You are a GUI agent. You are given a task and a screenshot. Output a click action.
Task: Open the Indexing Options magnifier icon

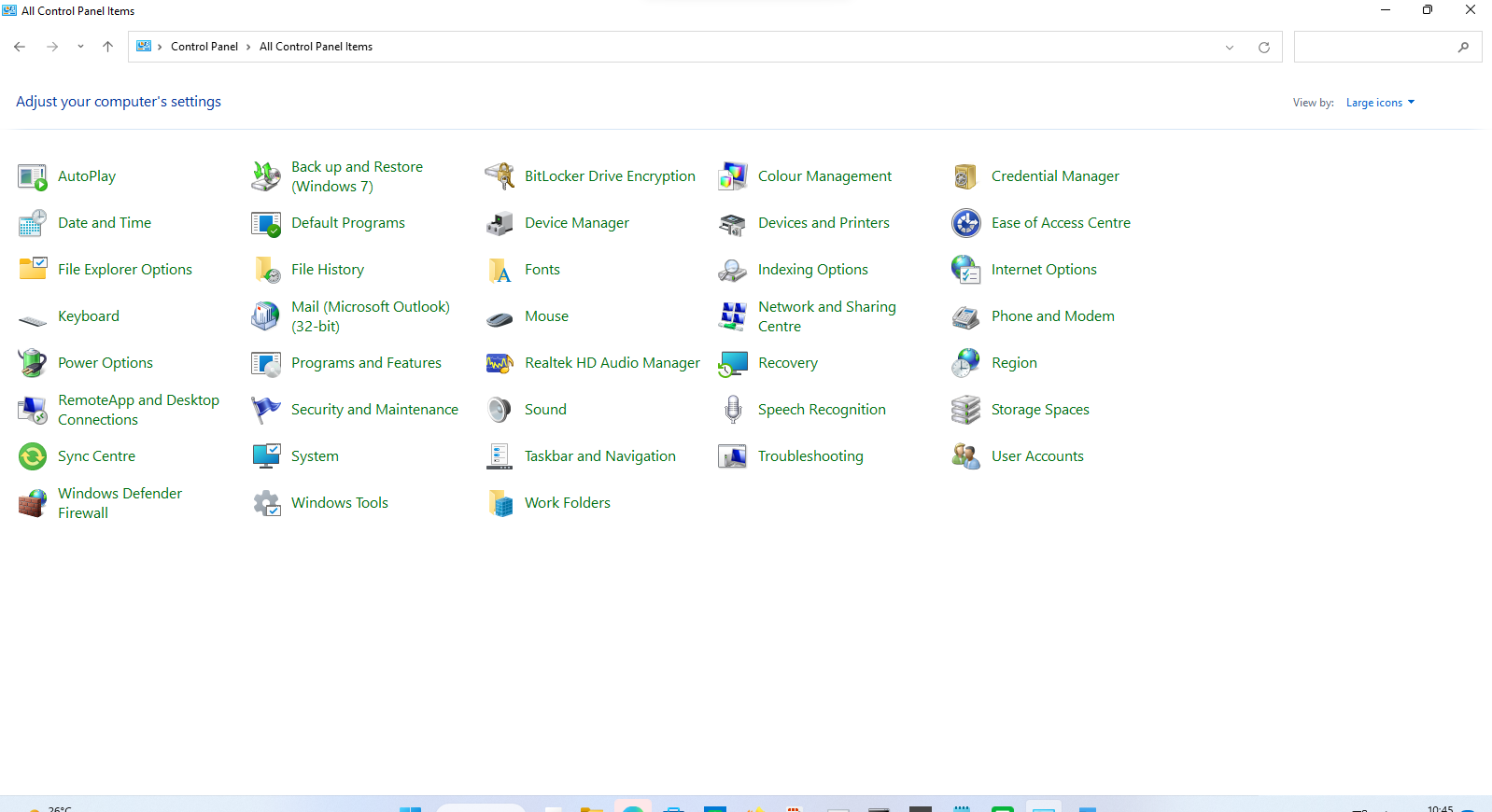733,270
